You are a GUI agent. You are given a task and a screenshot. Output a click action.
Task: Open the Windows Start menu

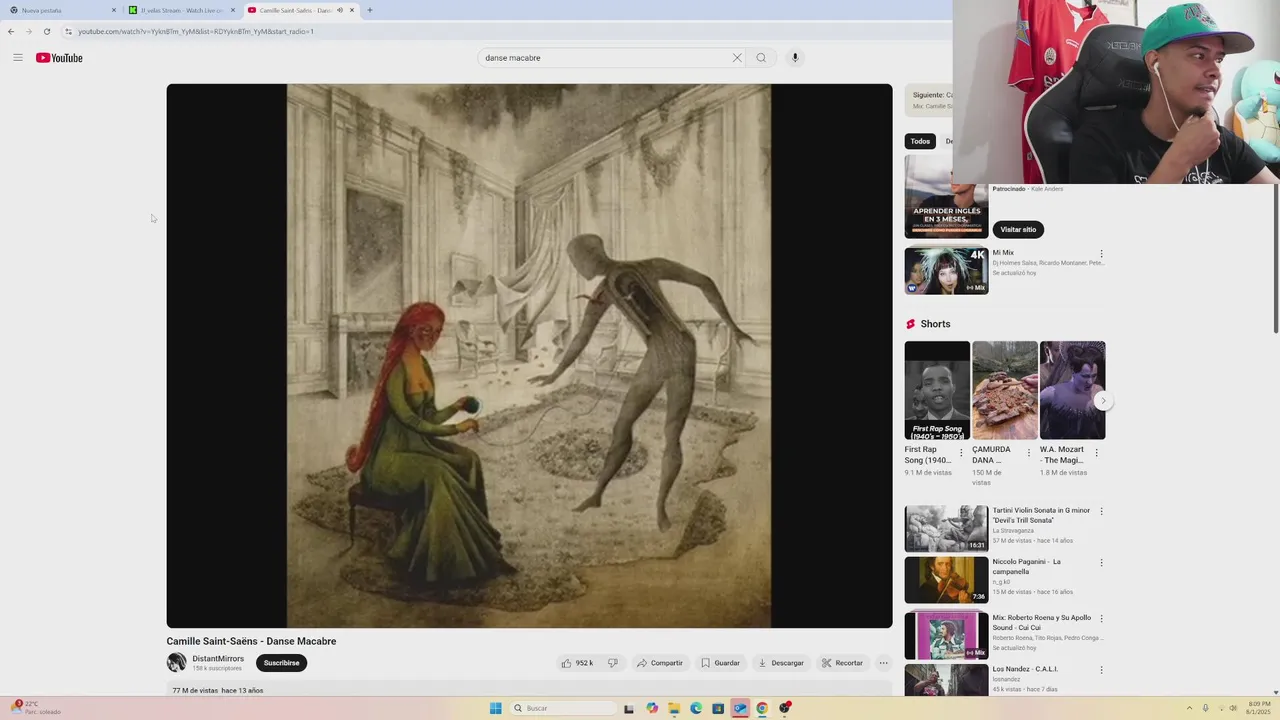pyautogui.click(x=495, y=708)
